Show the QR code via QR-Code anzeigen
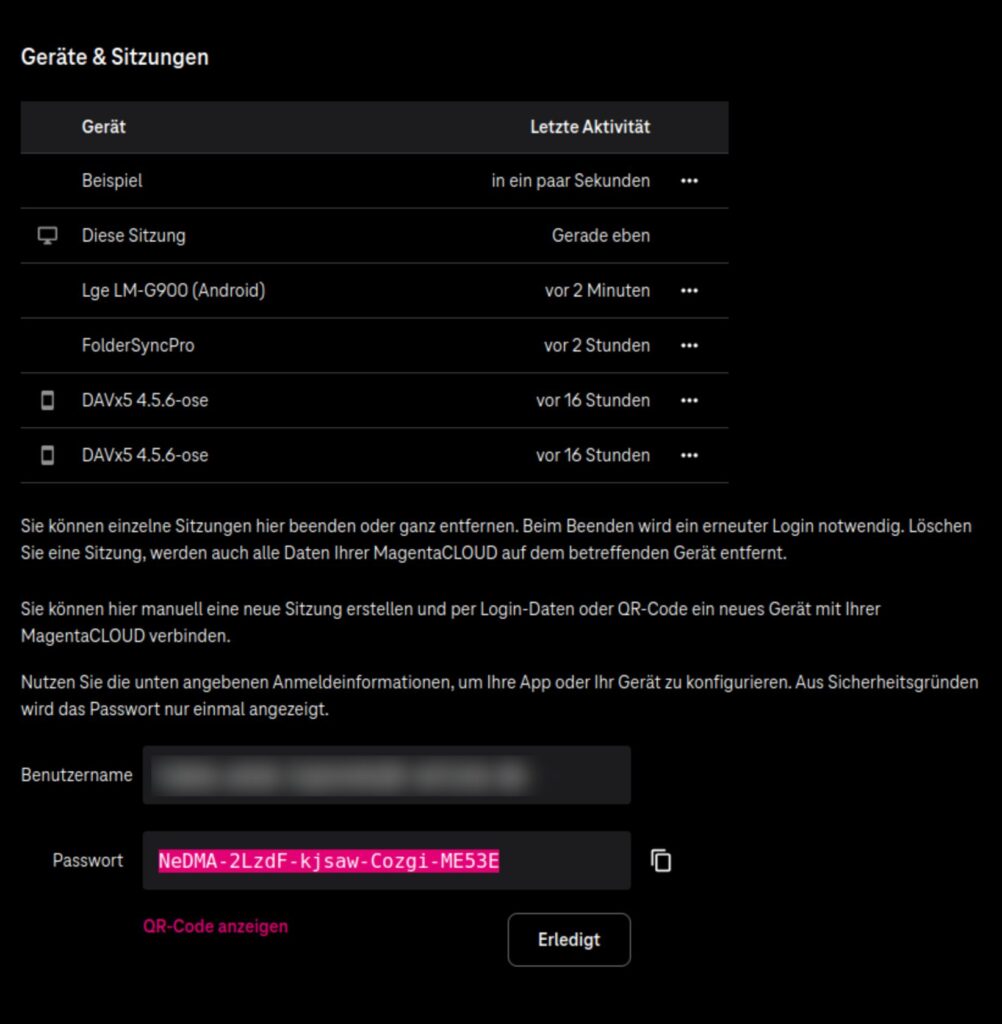The width and height of the screenshot is (1002, 1024). point(215,926)
